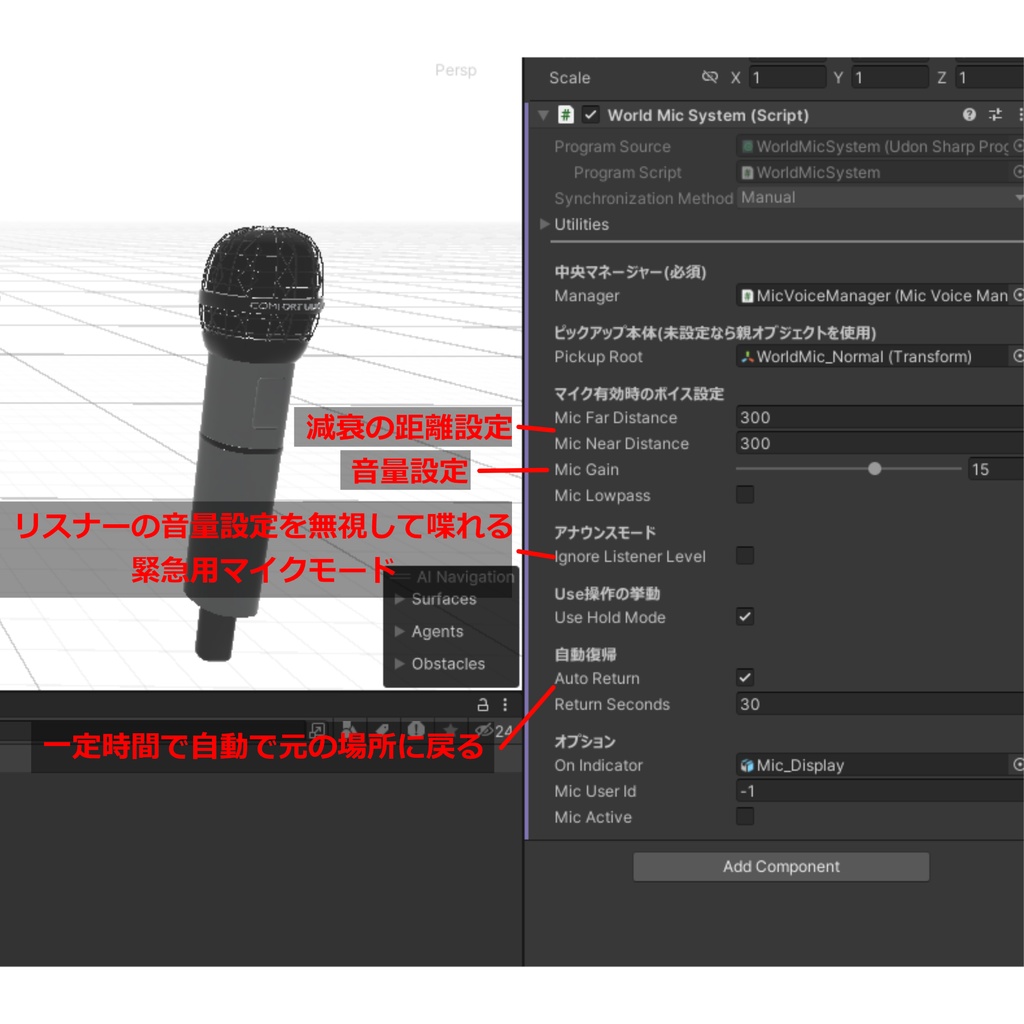Enable Ignore Listener Level checkbox
This screenshot has height=1024, width=1024.
pyautogui.click(x=745, y=556)
